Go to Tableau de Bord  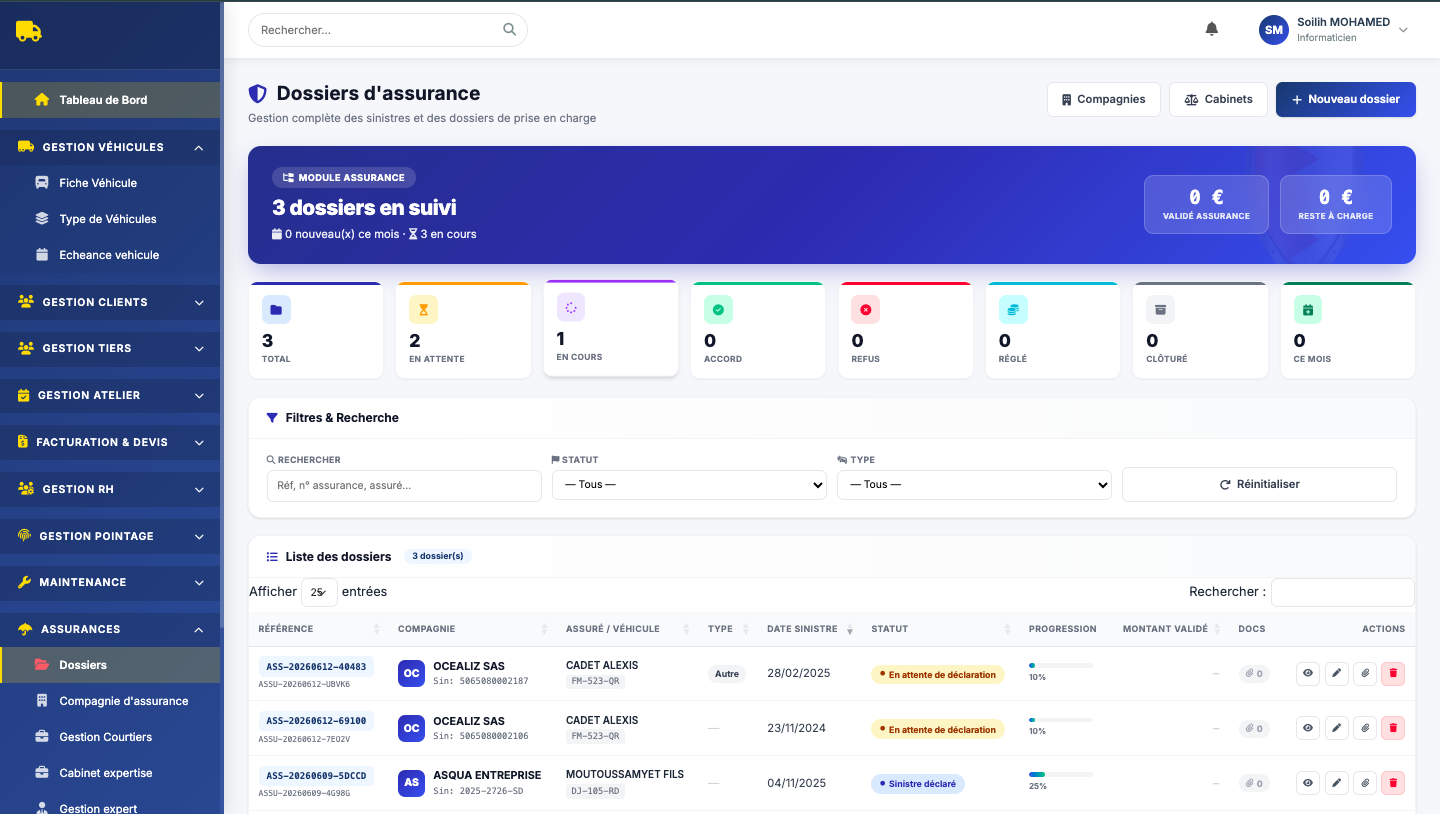pyautogui.click(x=111, y=100)
